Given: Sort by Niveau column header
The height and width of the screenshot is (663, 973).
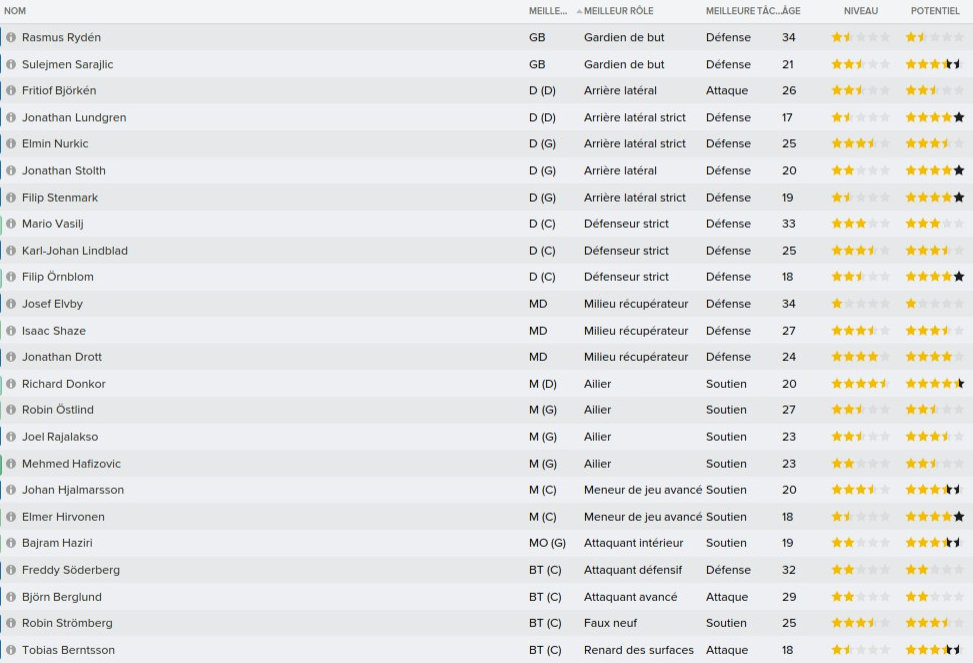Looking at the screenshot, I should click(x=860, y=11).
